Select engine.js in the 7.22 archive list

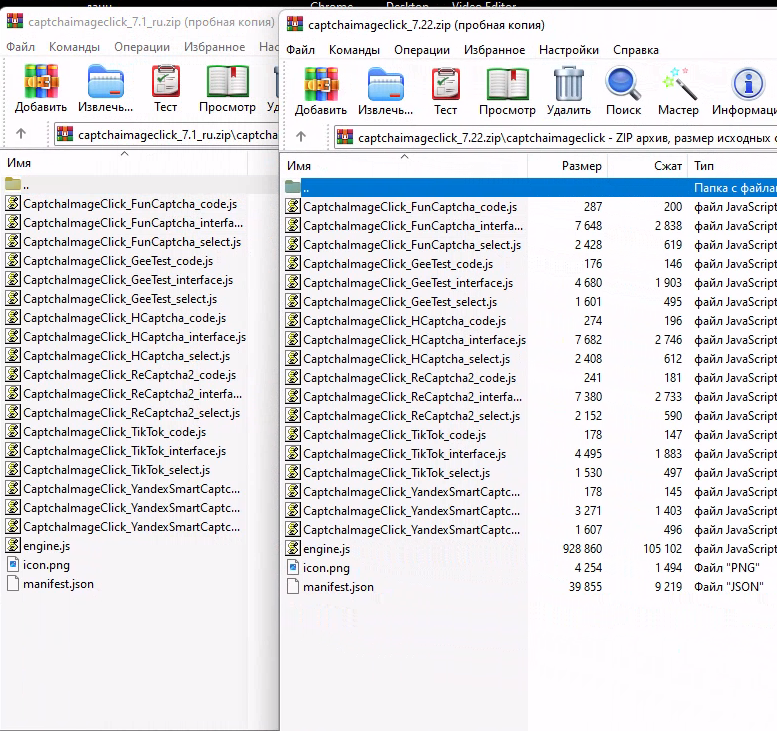[x=326, y=549]
